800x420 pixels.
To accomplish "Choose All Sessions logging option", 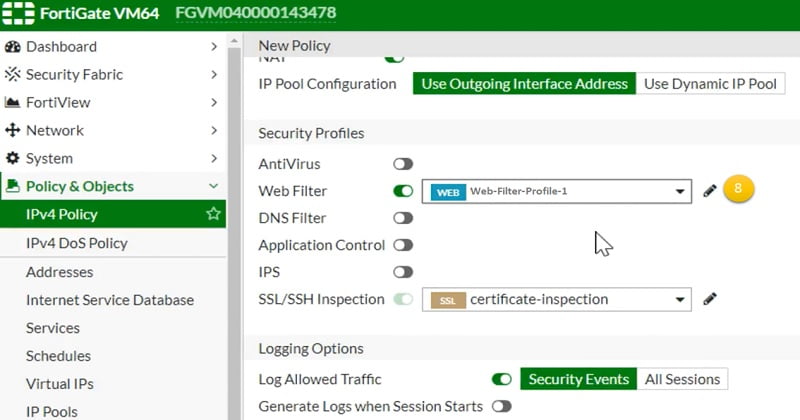I will 683,379.
